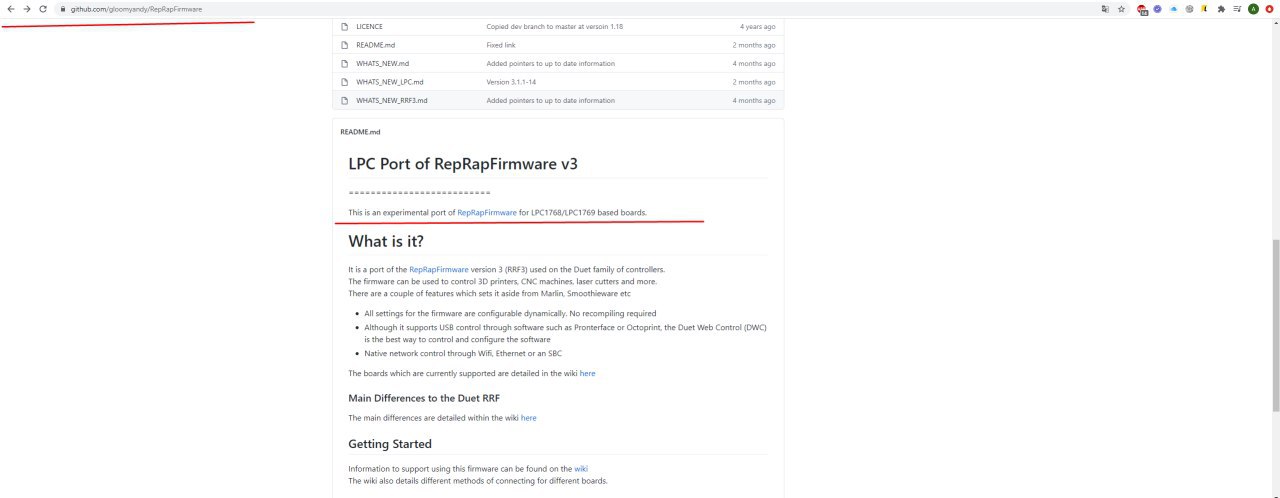
Task: Open the 'Fixed link' commit
Action: pos(501,45)
